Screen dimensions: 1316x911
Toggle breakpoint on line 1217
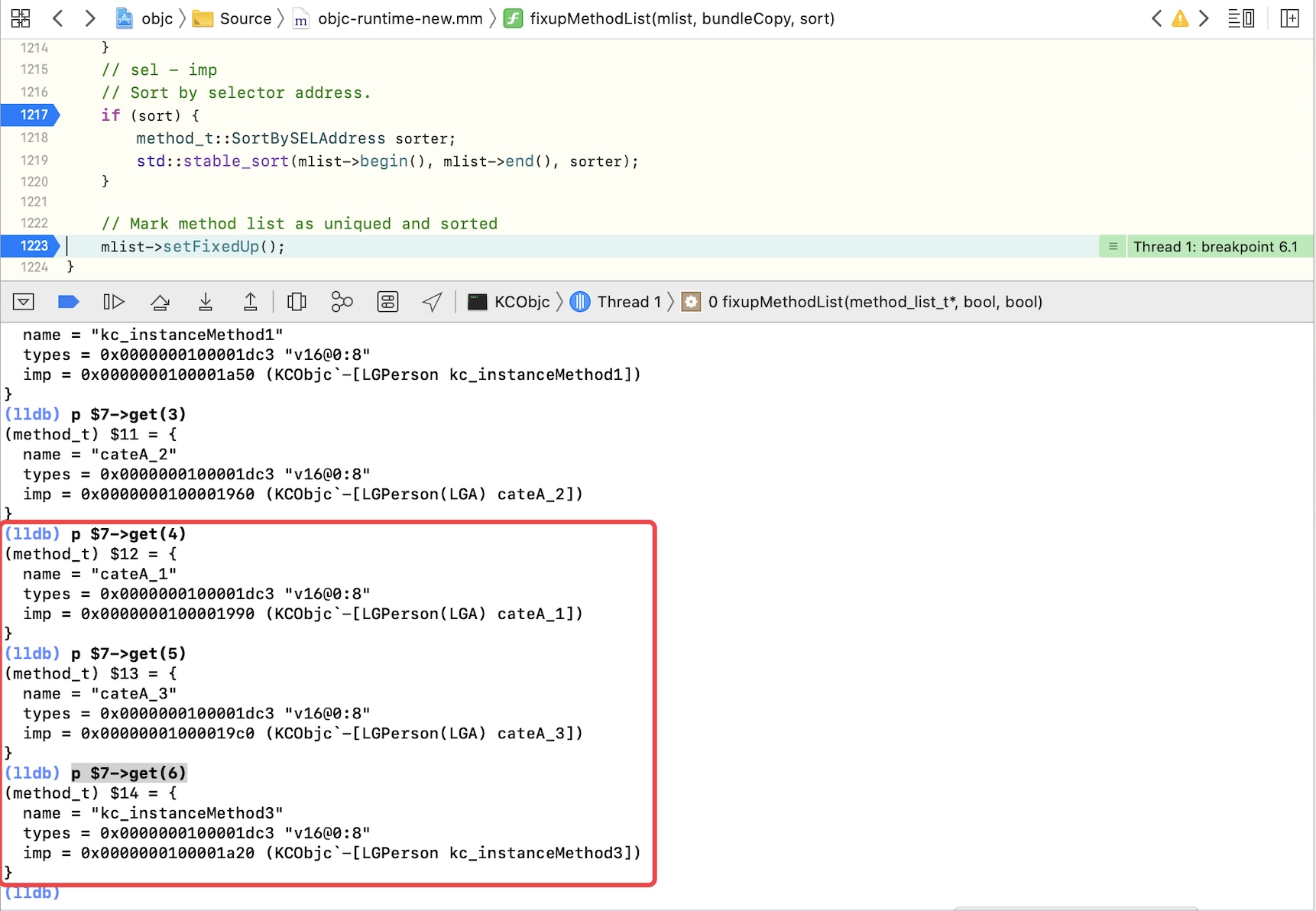[x=31, y=115]
